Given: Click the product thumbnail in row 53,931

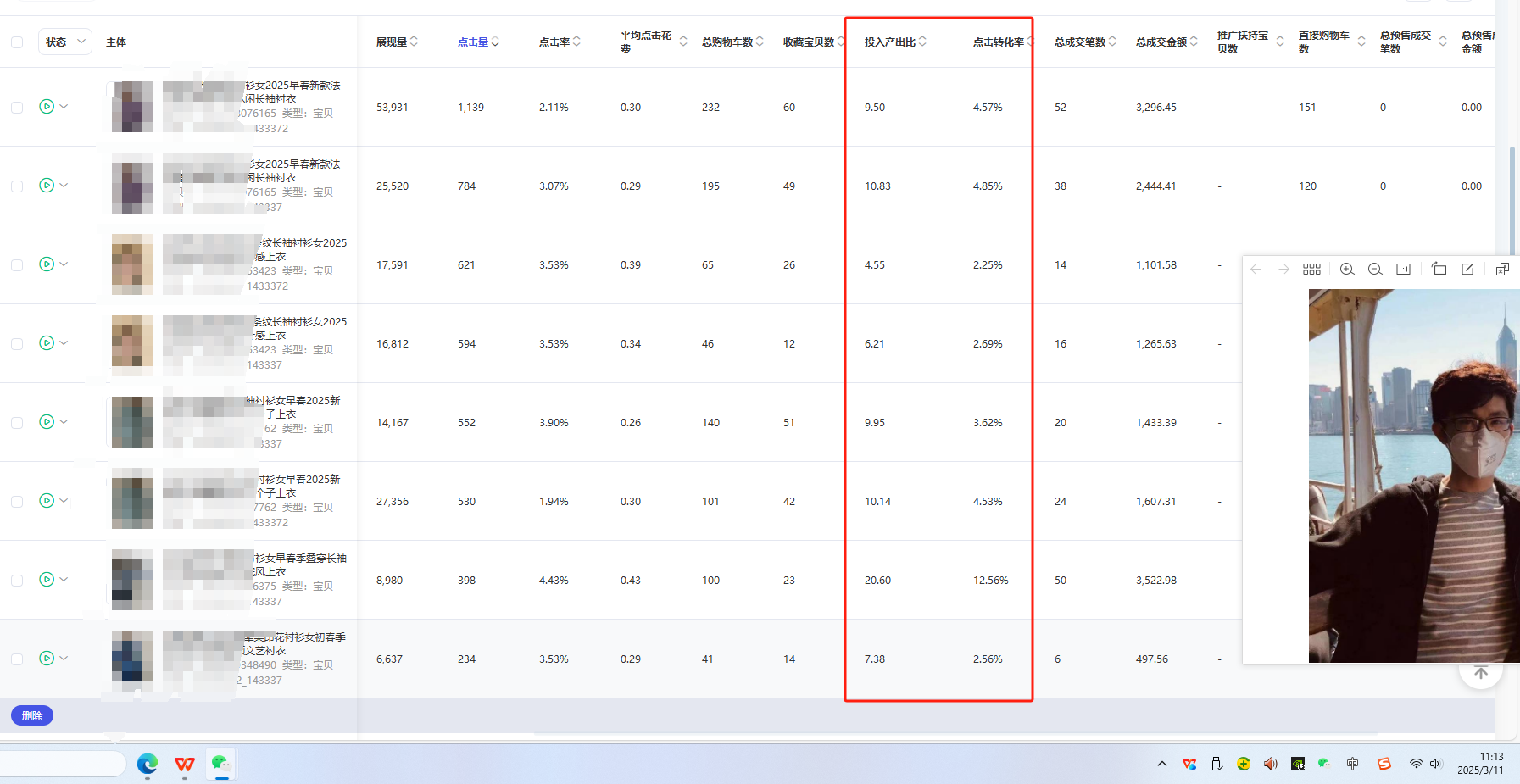Looking at the screenshot, I should tap(132, 107).
